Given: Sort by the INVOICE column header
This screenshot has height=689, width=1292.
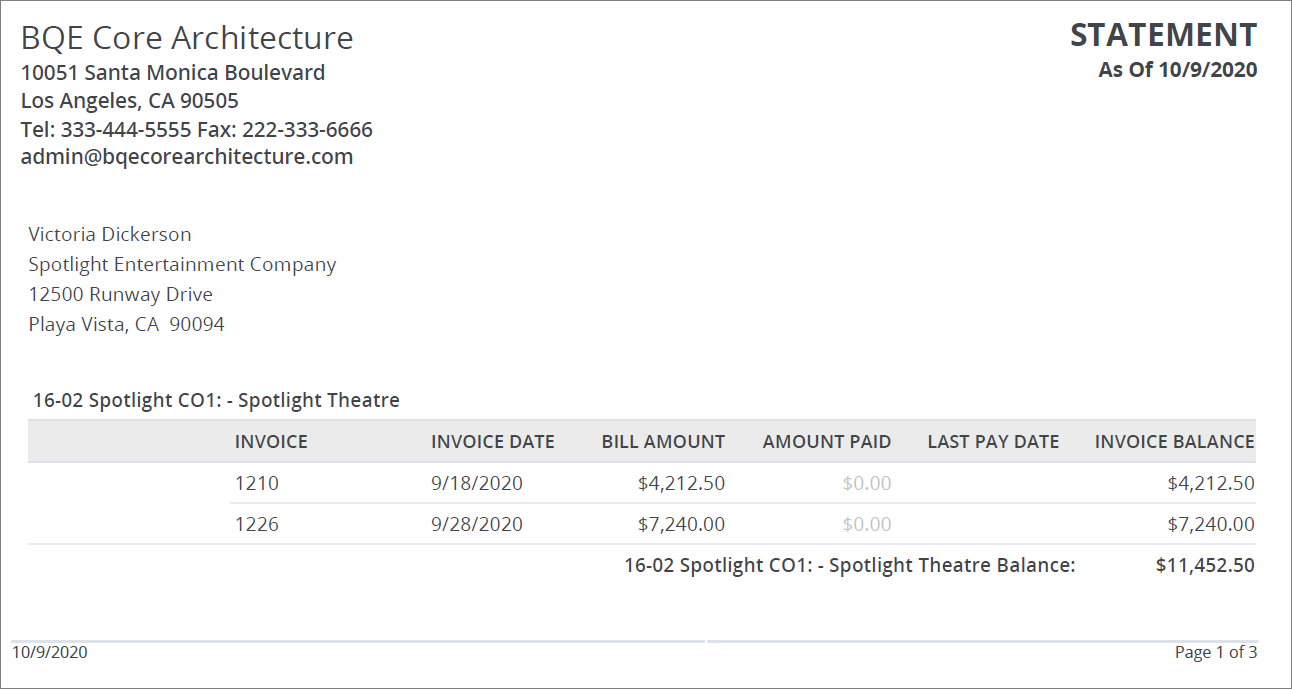Looking at the screenshot, I should (x=271, y=441).
